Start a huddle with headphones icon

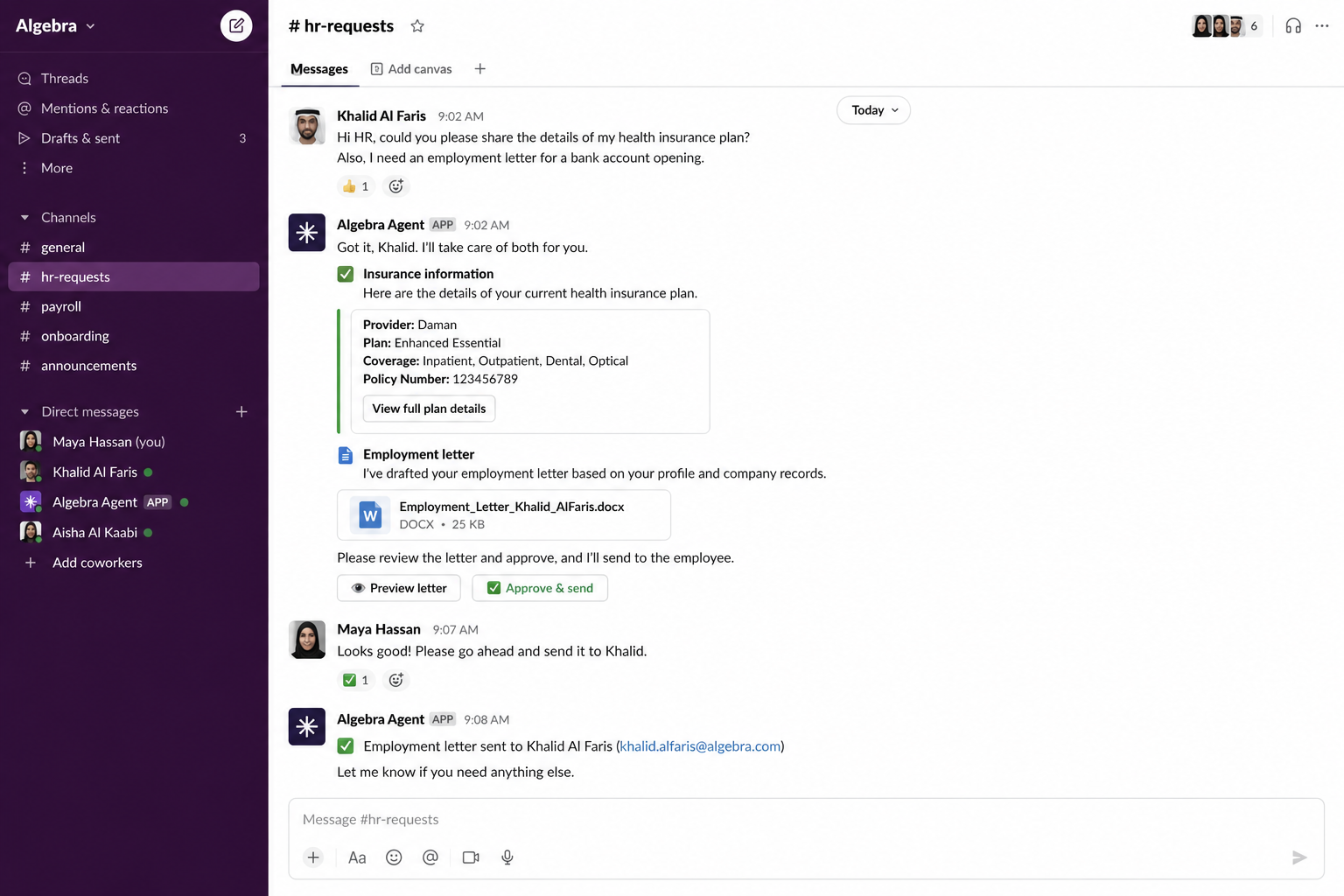tap(1293, 26)
